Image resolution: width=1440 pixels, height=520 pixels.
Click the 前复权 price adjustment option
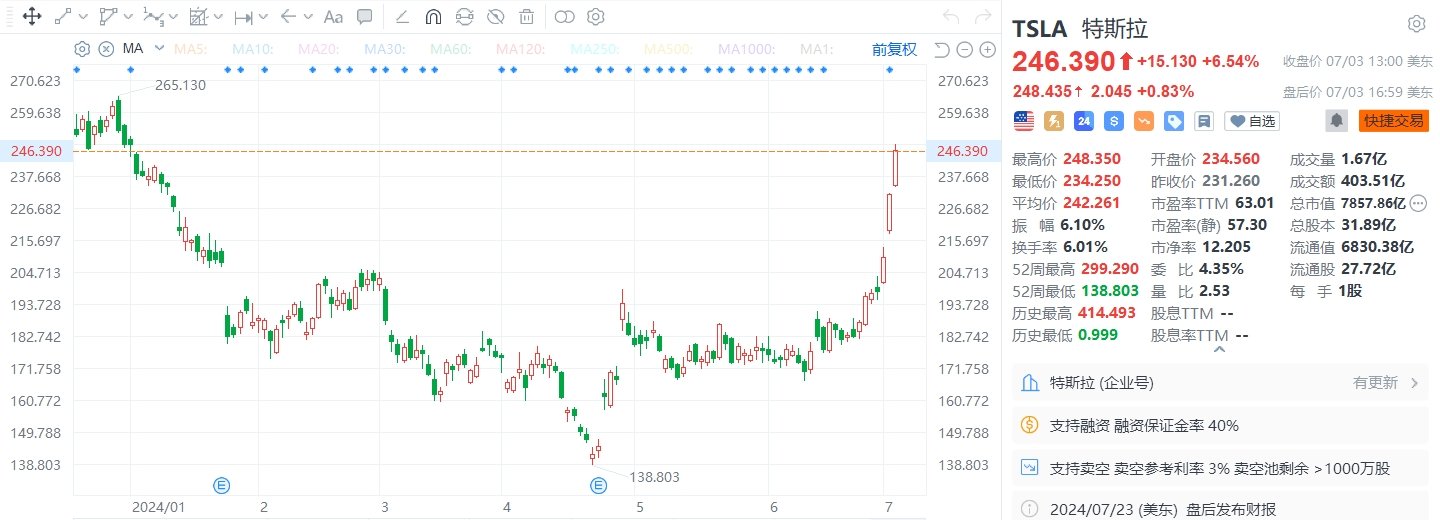(894, 49)
